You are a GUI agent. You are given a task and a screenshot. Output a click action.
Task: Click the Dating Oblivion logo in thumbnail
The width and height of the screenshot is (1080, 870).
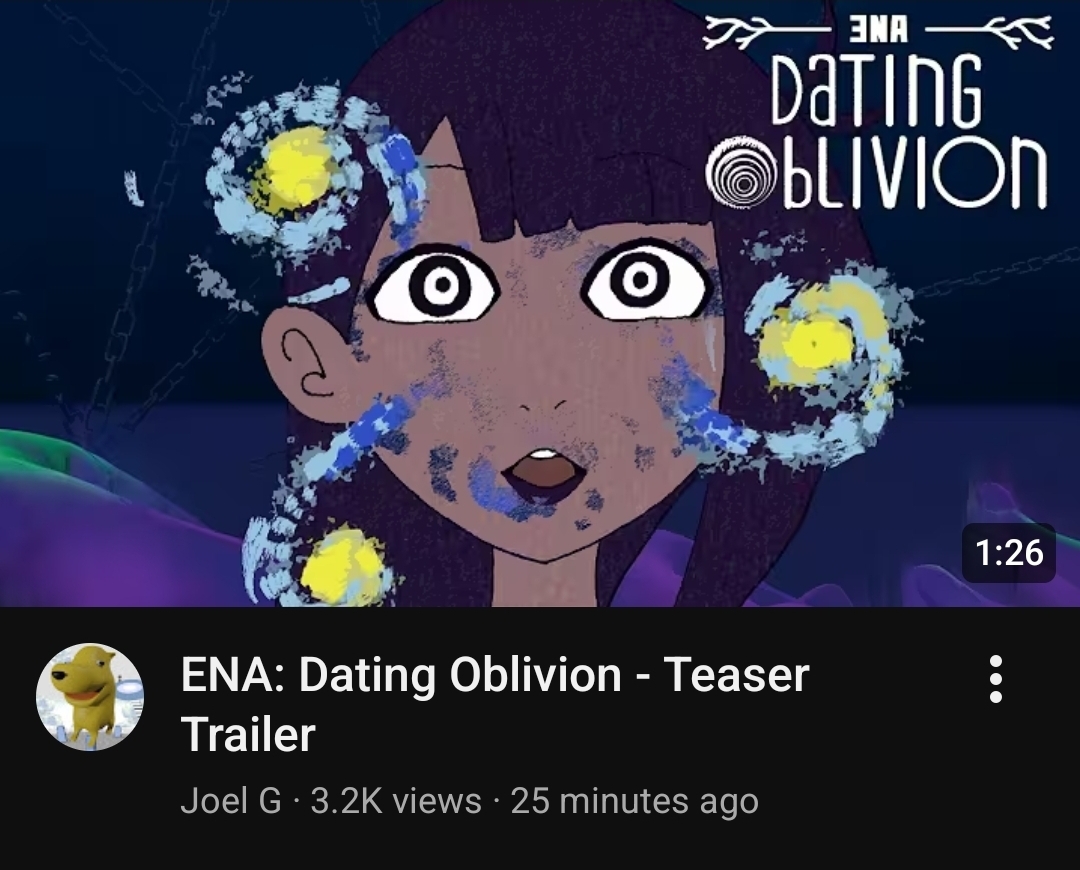878,114
